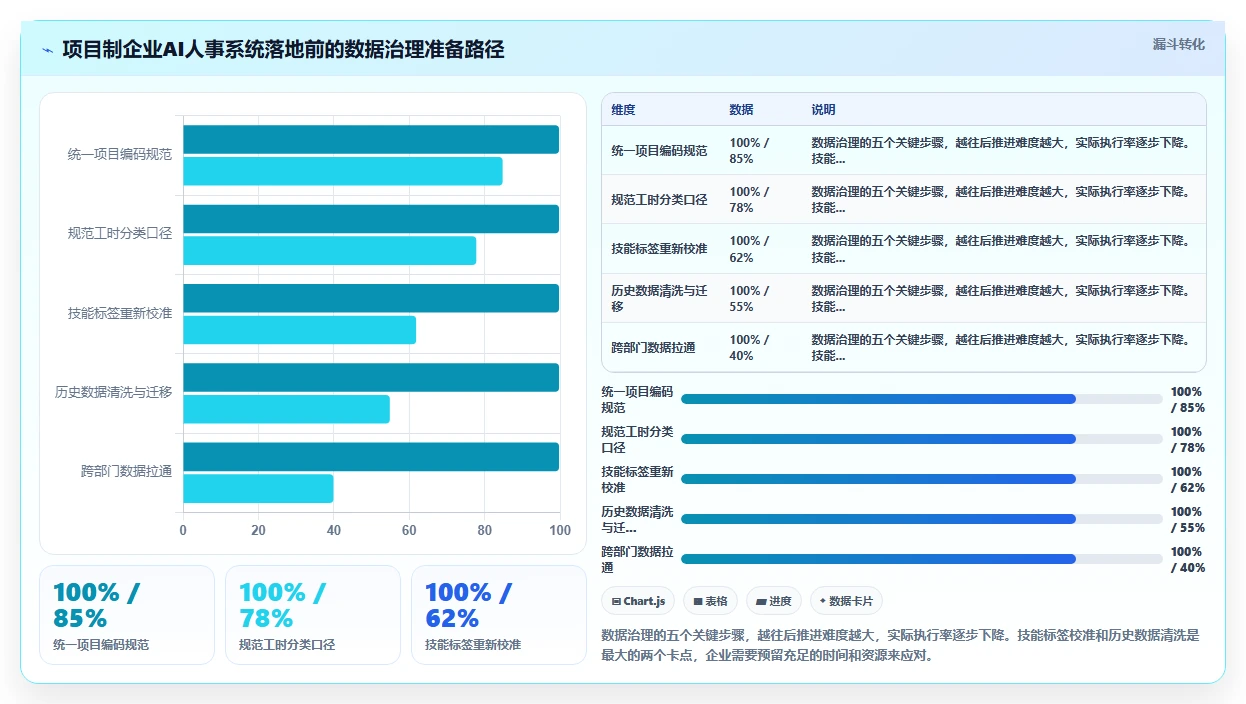Click the 漏斗转化 tag in the header

click(1178, 45)
